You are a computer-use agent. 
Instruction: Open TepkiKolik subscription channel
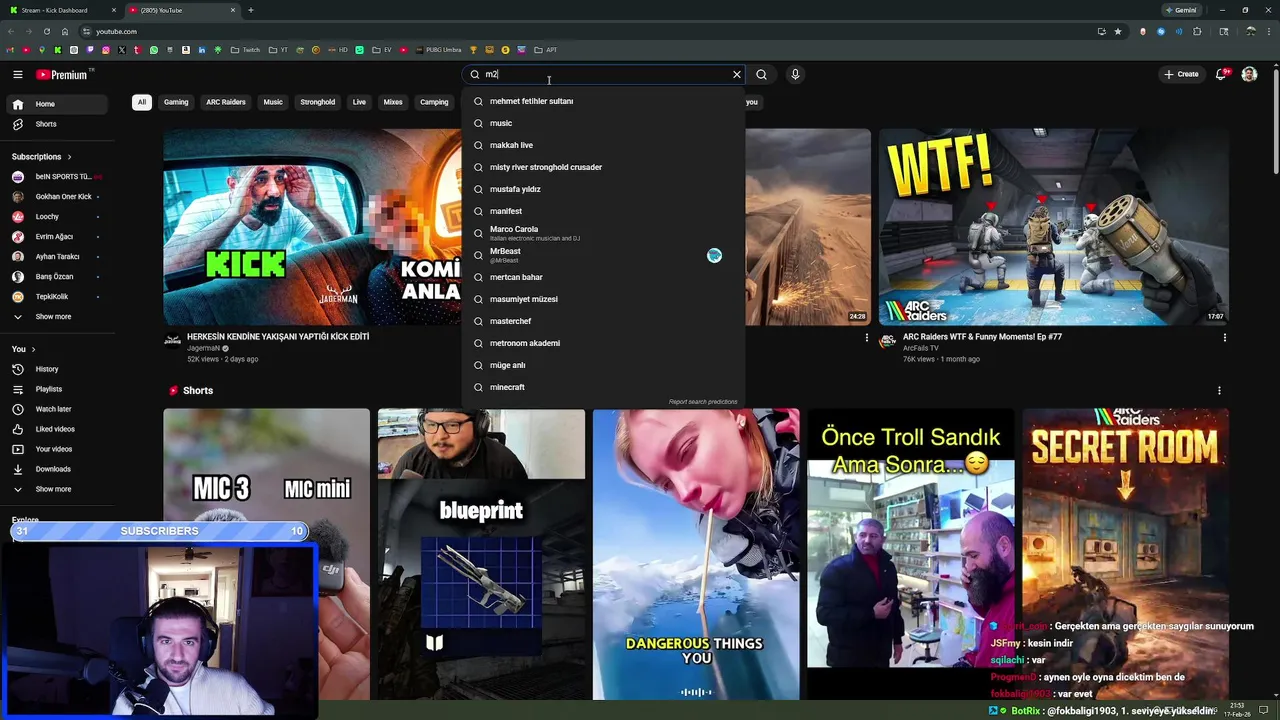pyautogui.click(x=57, y=297)
